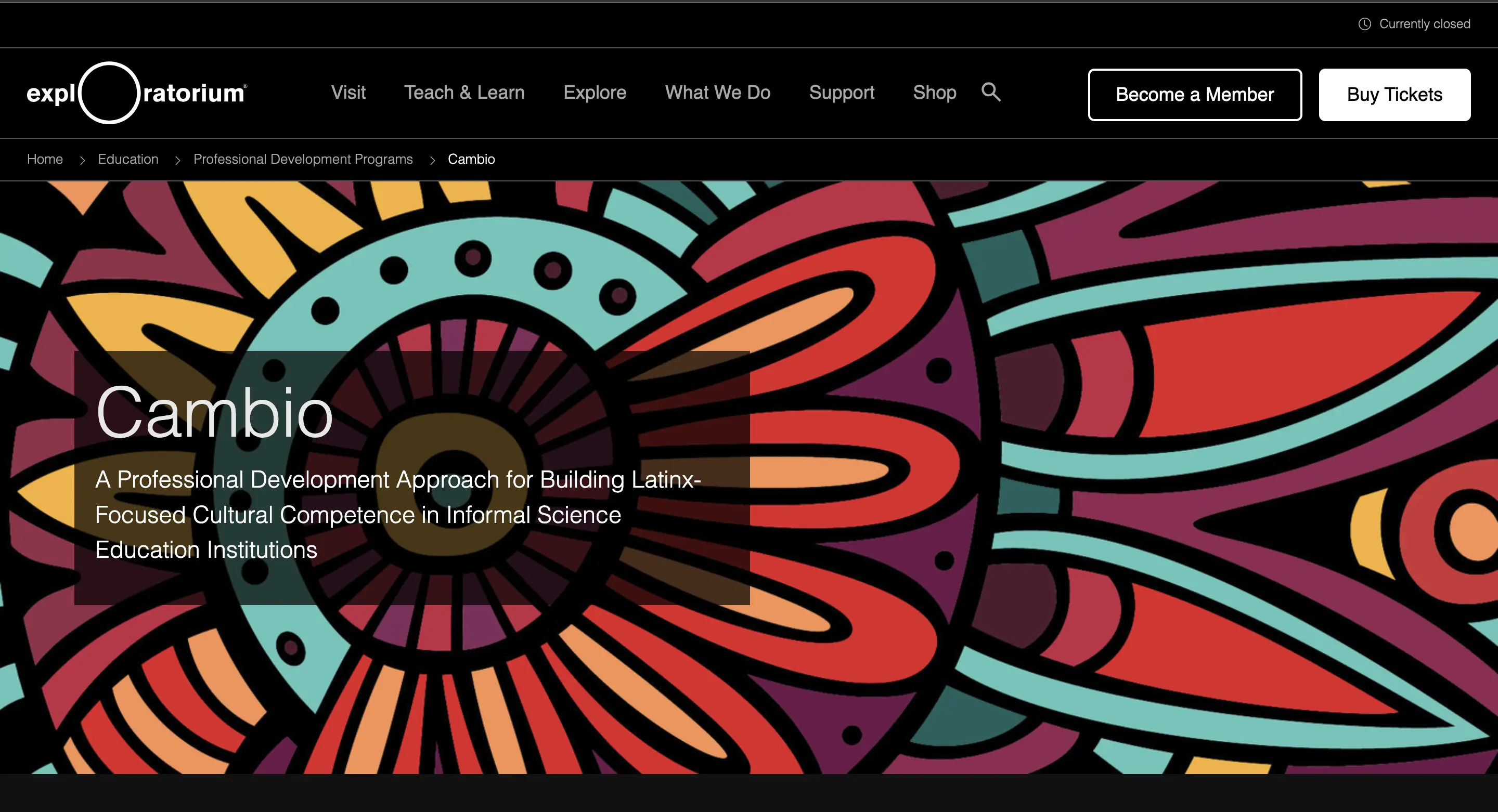
Task: Click the Buy Tickets button
Action: pyautogui.click(x=1394, y=95)
